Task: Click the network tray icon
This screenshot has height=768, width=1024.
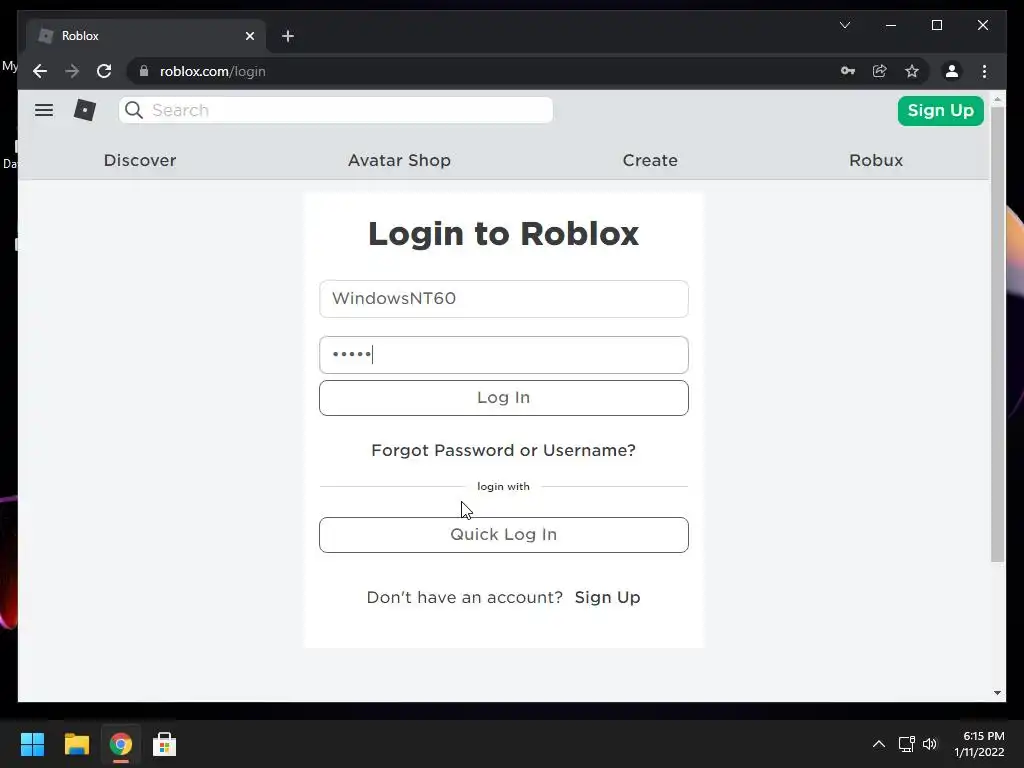Action: 906,744
